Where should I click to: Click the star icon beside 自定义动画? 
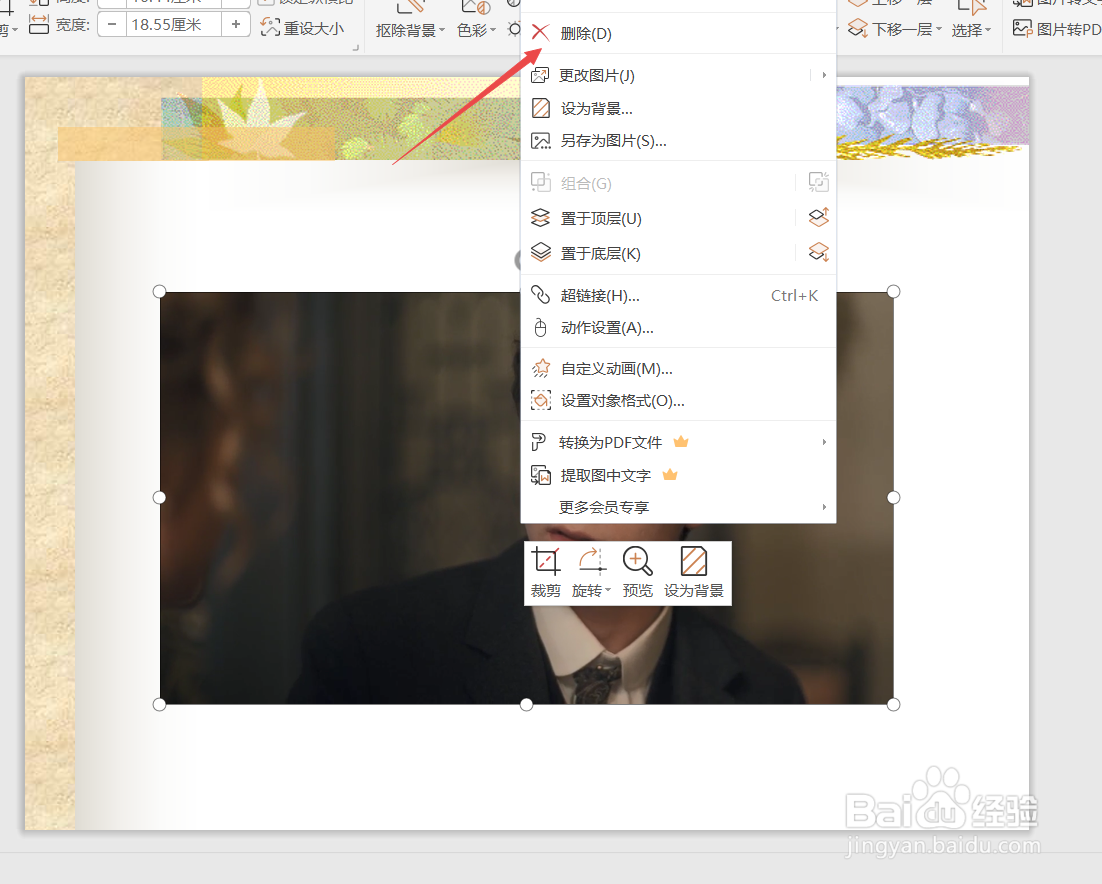coord(540,368)
